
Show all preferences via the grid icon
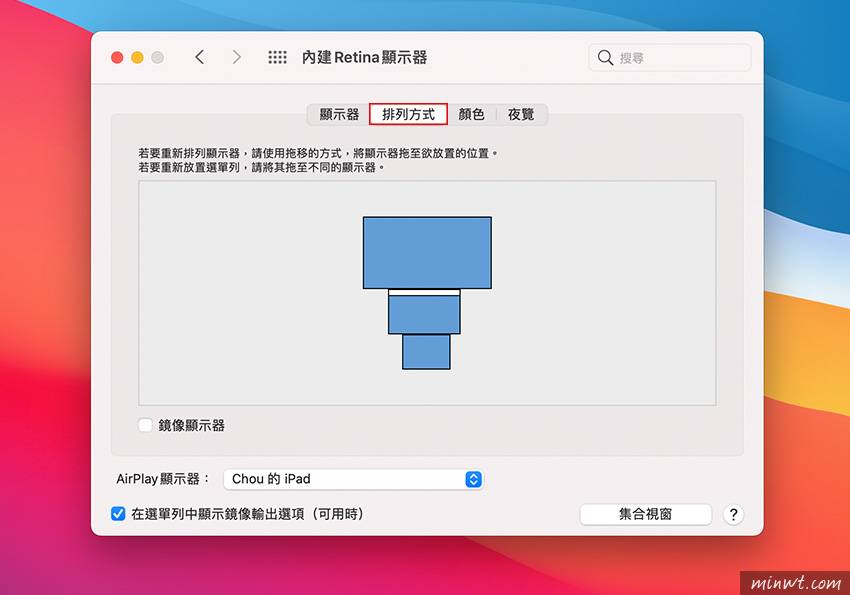[277, 57]
